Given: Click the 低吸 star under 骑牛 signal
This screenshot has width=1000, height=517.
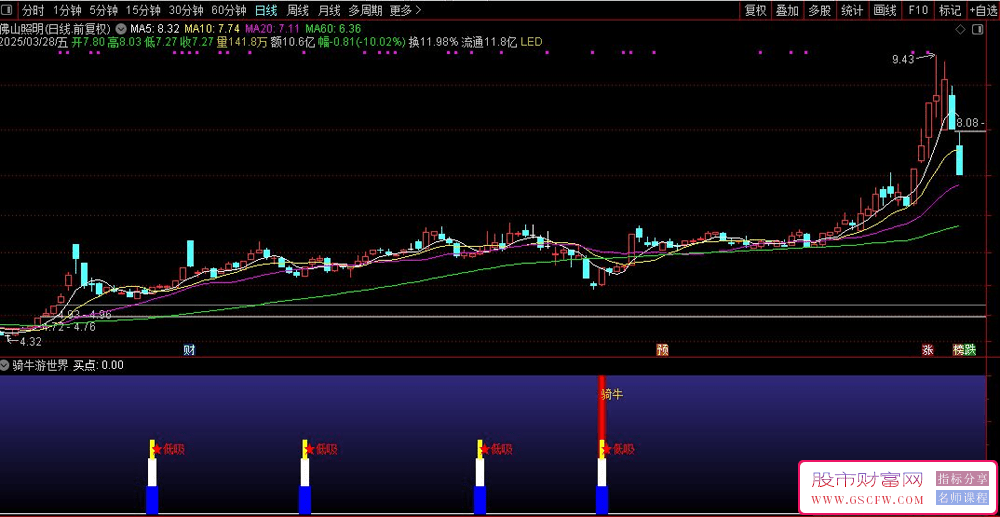Looking at the screenshot, I should tap(607, 449).
